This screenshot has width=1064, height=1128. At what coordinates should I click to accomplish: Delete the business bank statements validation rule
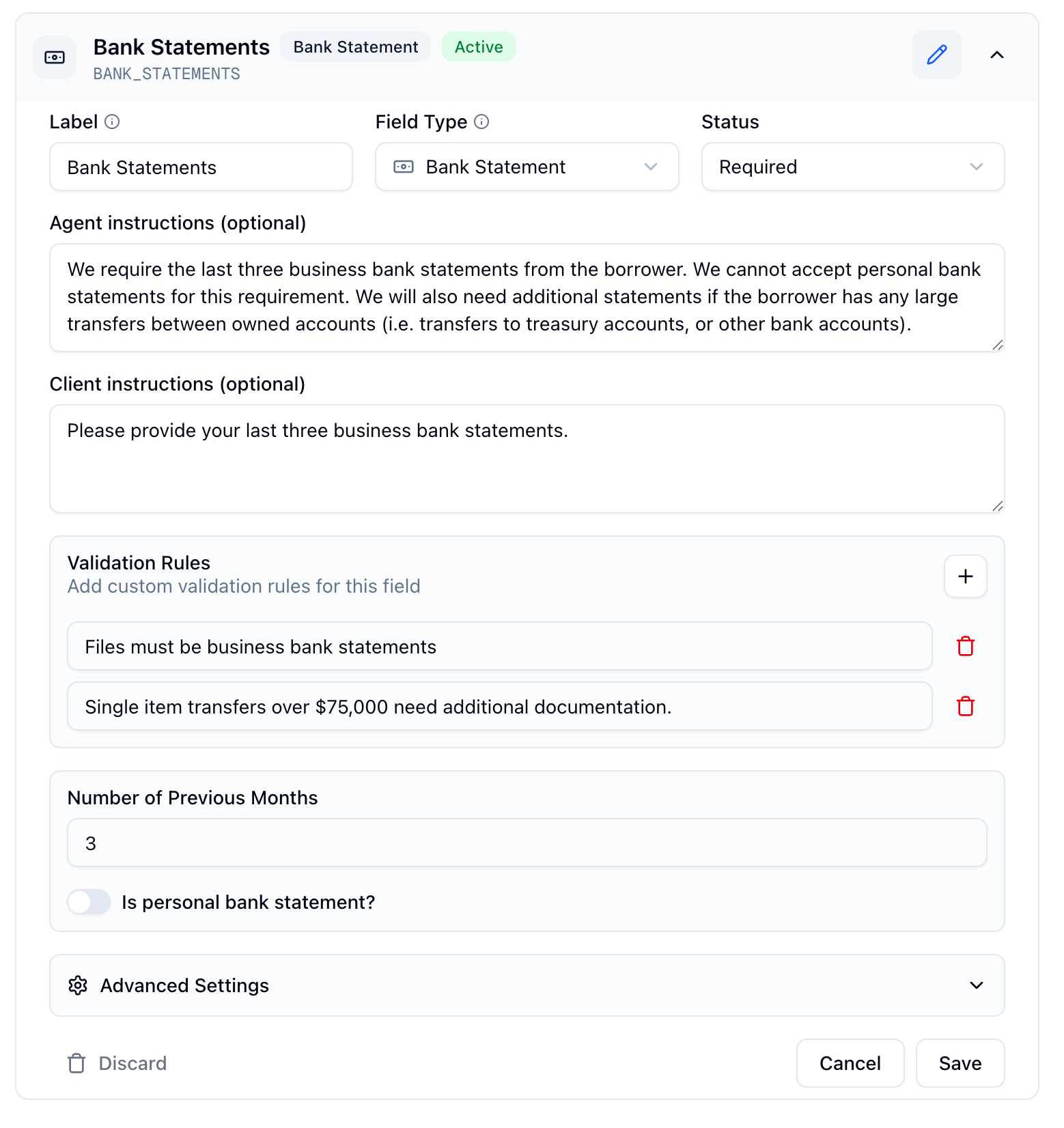click(x=965, y=646)
